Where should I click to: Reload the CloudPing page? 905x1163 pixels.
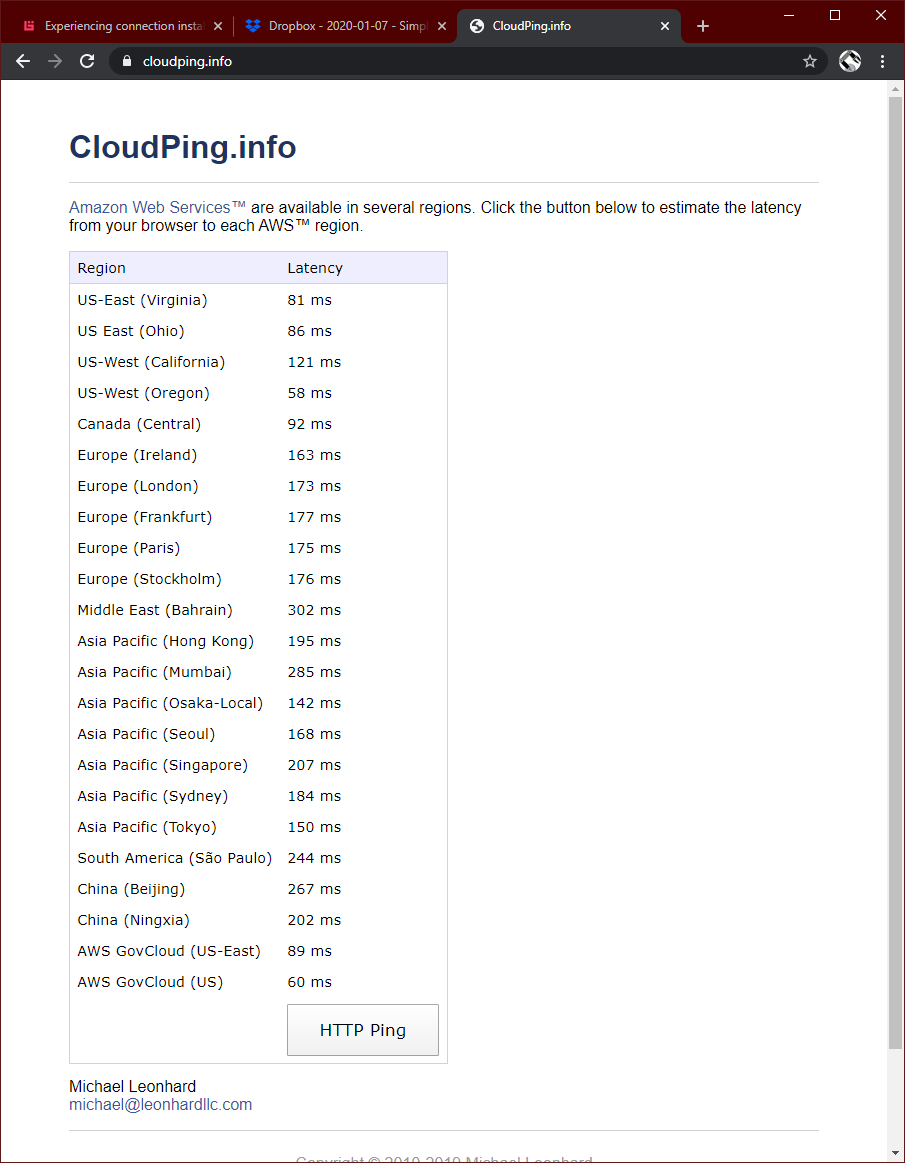click(87, 61)
